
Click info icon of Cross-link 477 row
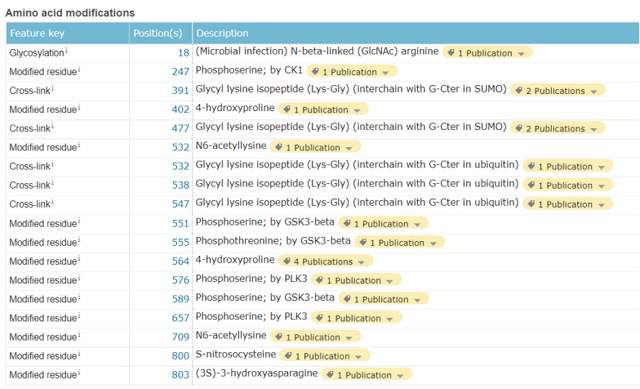coord(53,126)
